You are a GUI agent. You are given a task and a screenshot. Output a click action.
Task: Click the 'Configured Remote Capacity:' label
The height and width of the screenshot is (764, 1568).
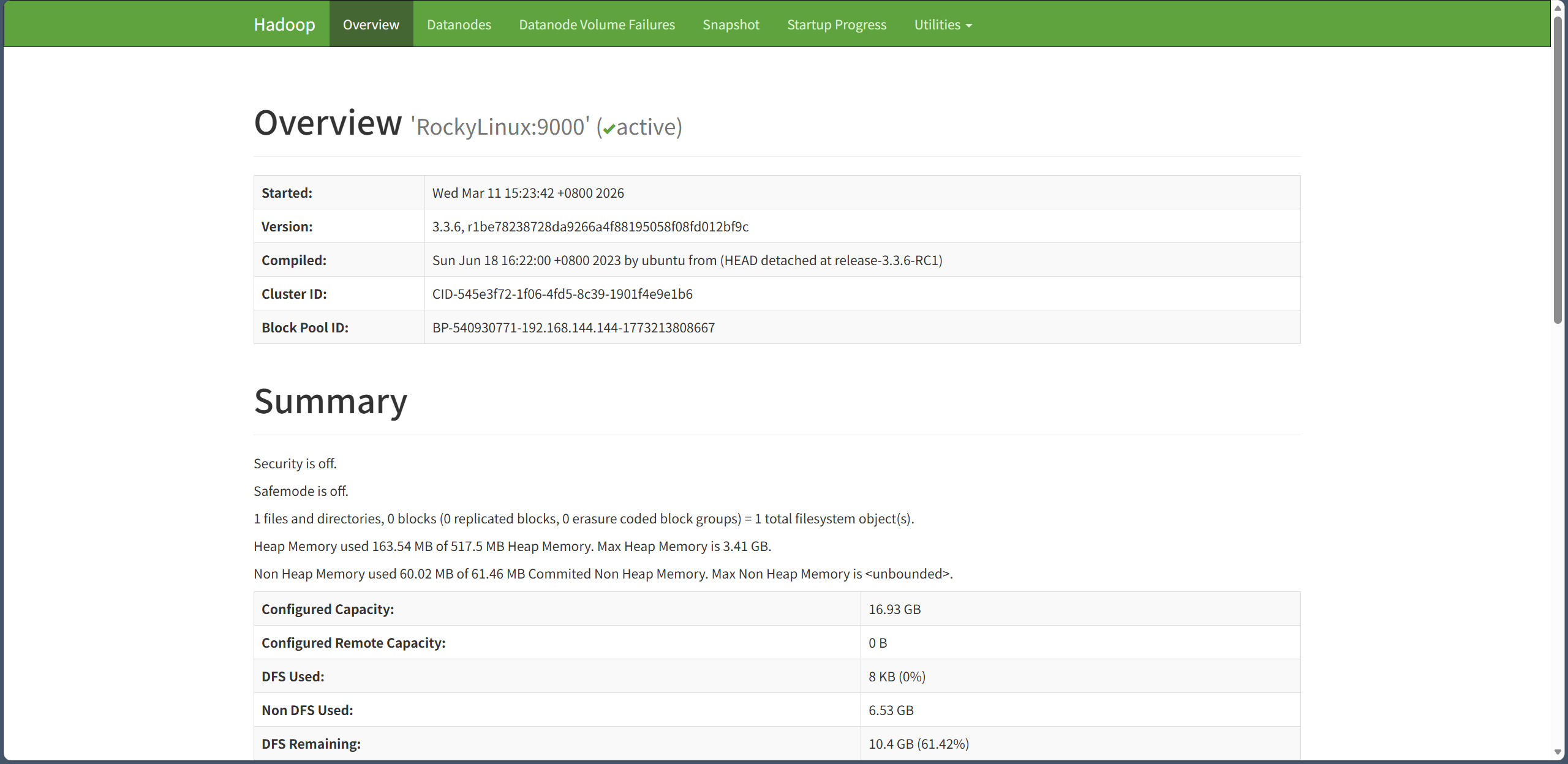pos(353,643)
